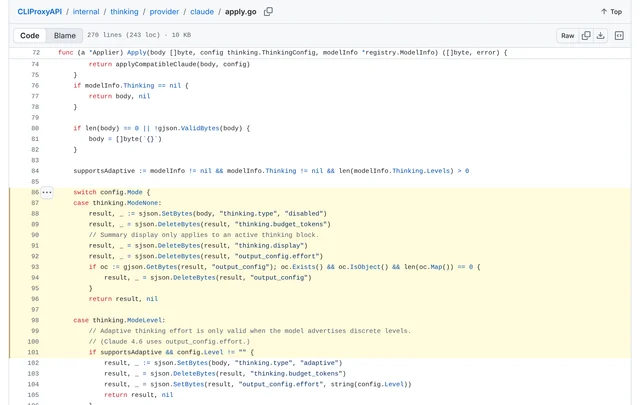Select line number 76
The height and width of the screenshot is (405, 640).
(35, 85)
